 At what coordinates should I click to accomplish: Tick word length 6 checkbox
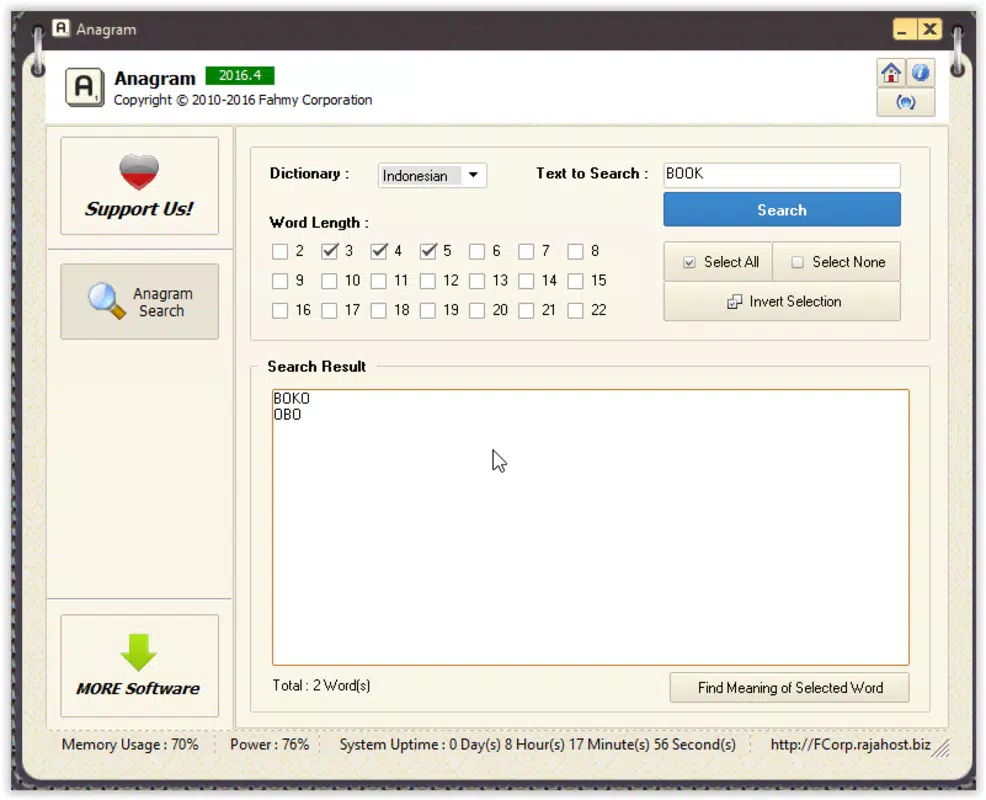click(477, 252)
